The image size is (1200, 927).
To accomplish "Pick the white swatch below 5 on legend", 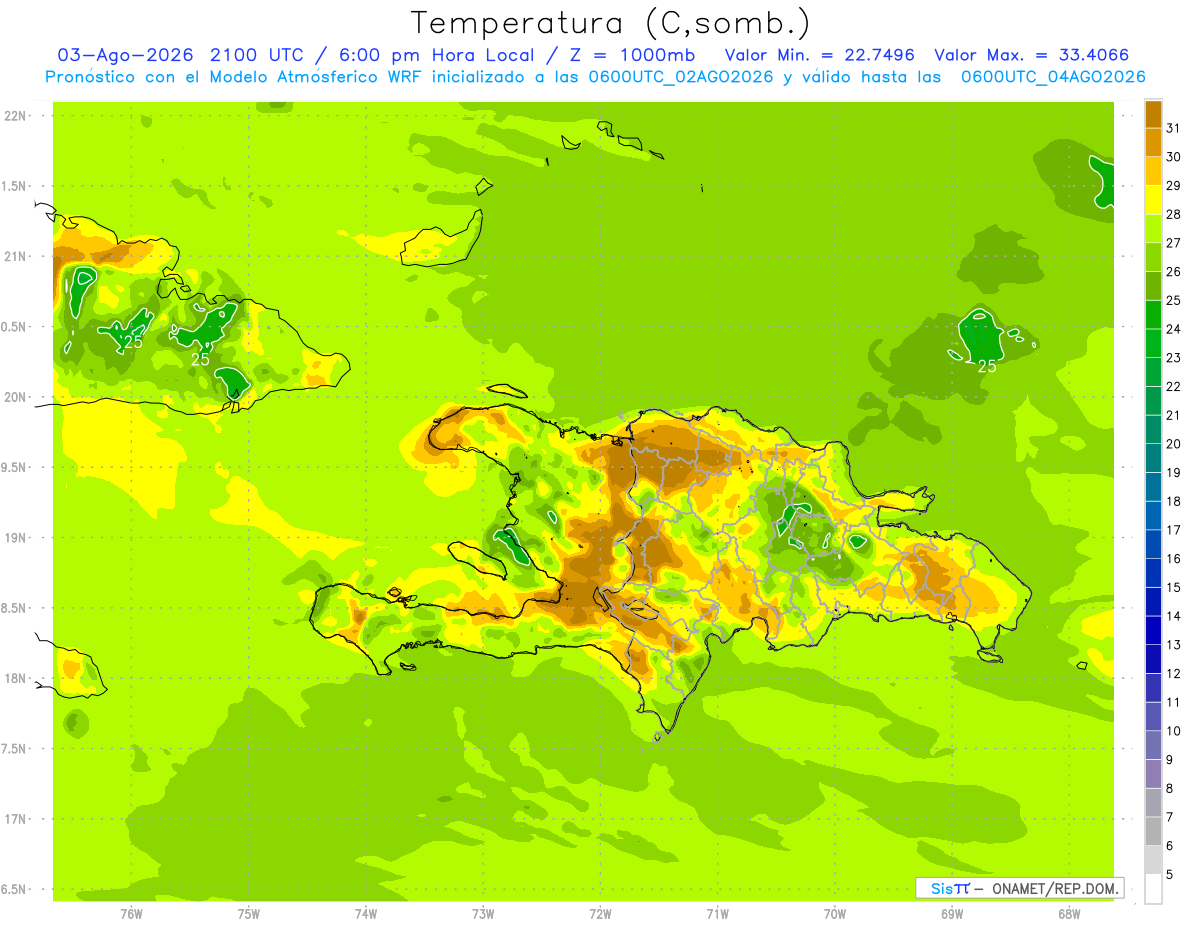I will [1153, 888].
